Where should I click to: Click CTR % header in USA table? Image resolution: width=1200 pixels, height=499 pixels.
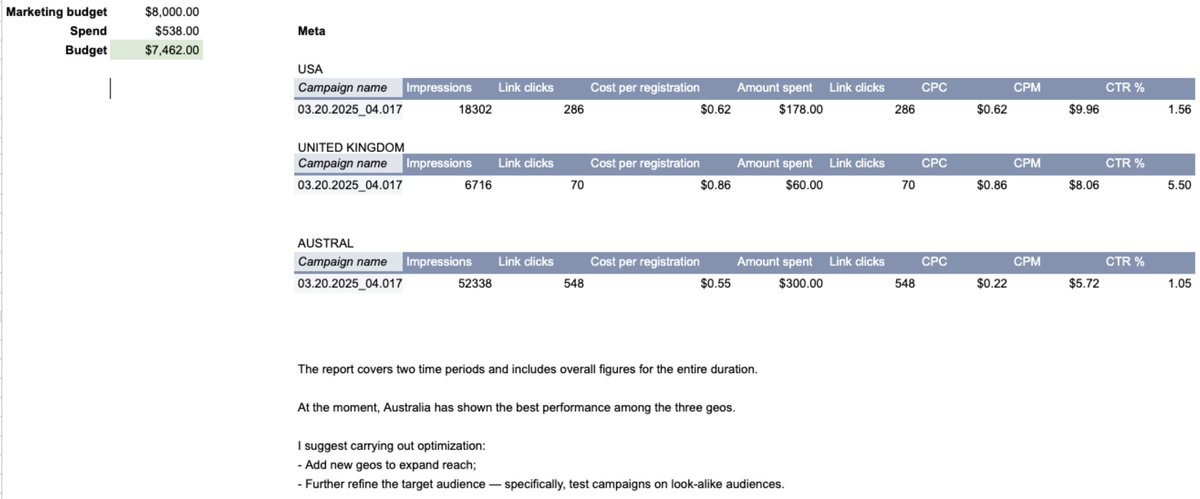[x=1125, y=88]
